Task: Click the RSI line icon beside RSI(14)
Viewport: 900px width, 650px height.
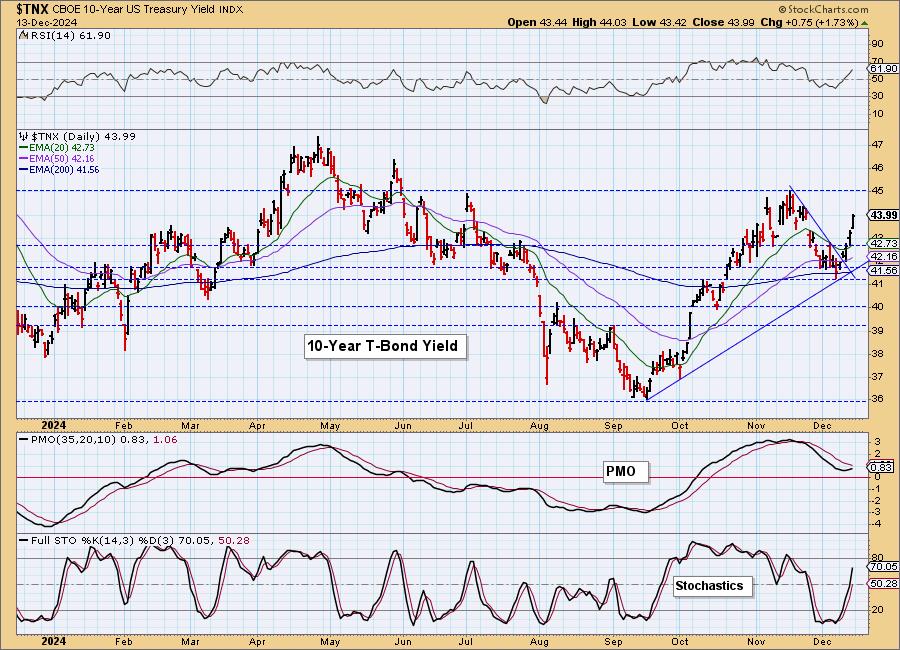Action: coord(23,36)
